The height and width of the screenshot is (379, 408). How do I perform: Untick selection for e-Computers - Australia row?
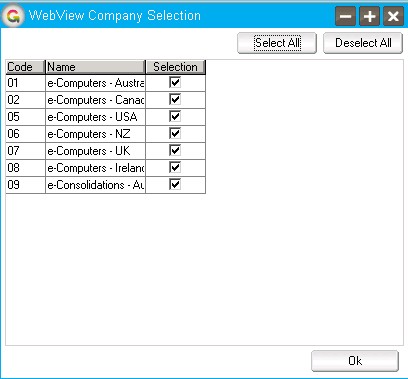click(175, 82)
